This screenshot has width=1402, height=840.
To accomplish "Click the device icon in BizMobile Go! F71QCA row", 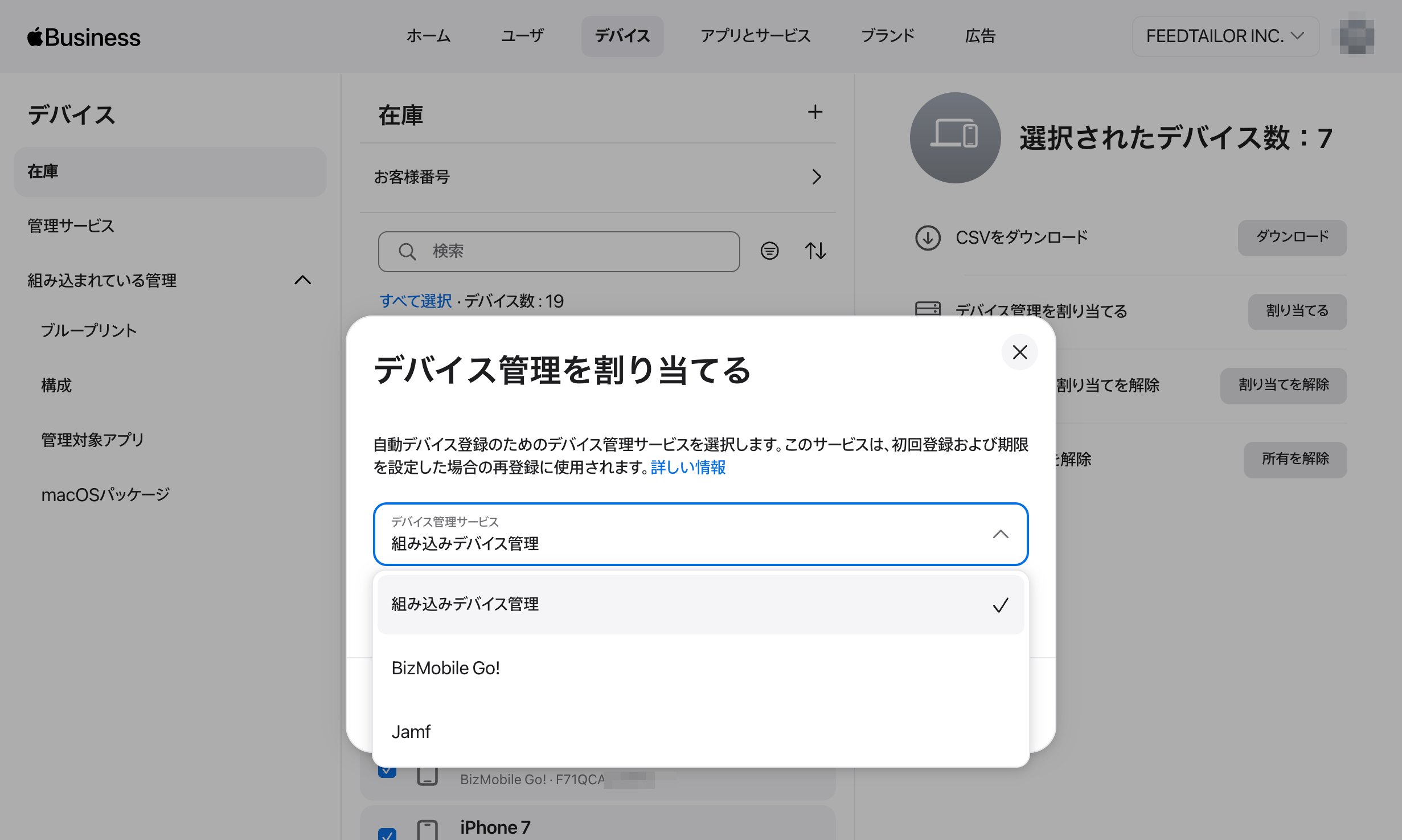I will pyautogui.click(x=427, y=776).
